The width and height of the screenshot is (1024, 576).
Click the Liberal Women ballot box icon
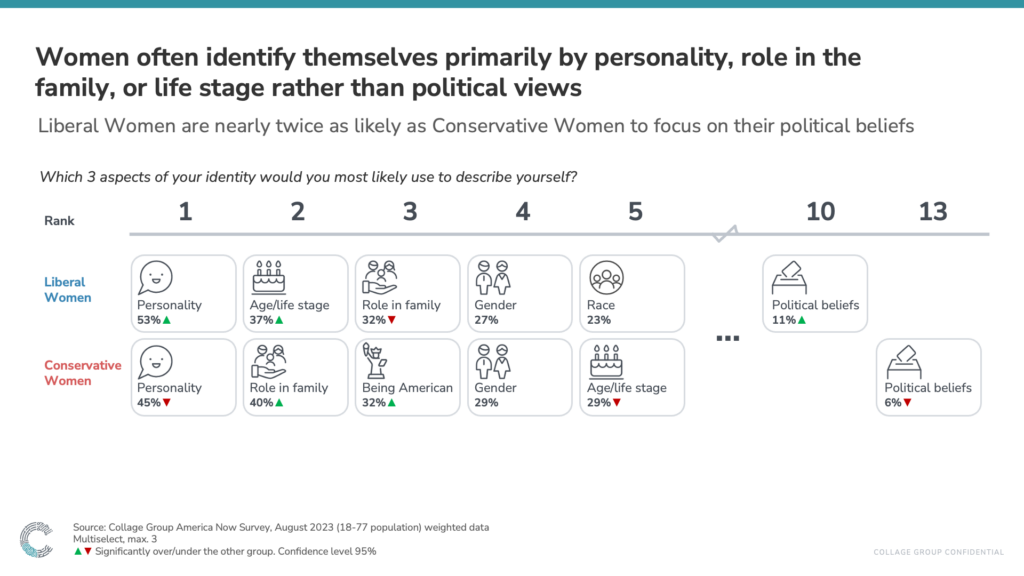[x=790, y=278]
